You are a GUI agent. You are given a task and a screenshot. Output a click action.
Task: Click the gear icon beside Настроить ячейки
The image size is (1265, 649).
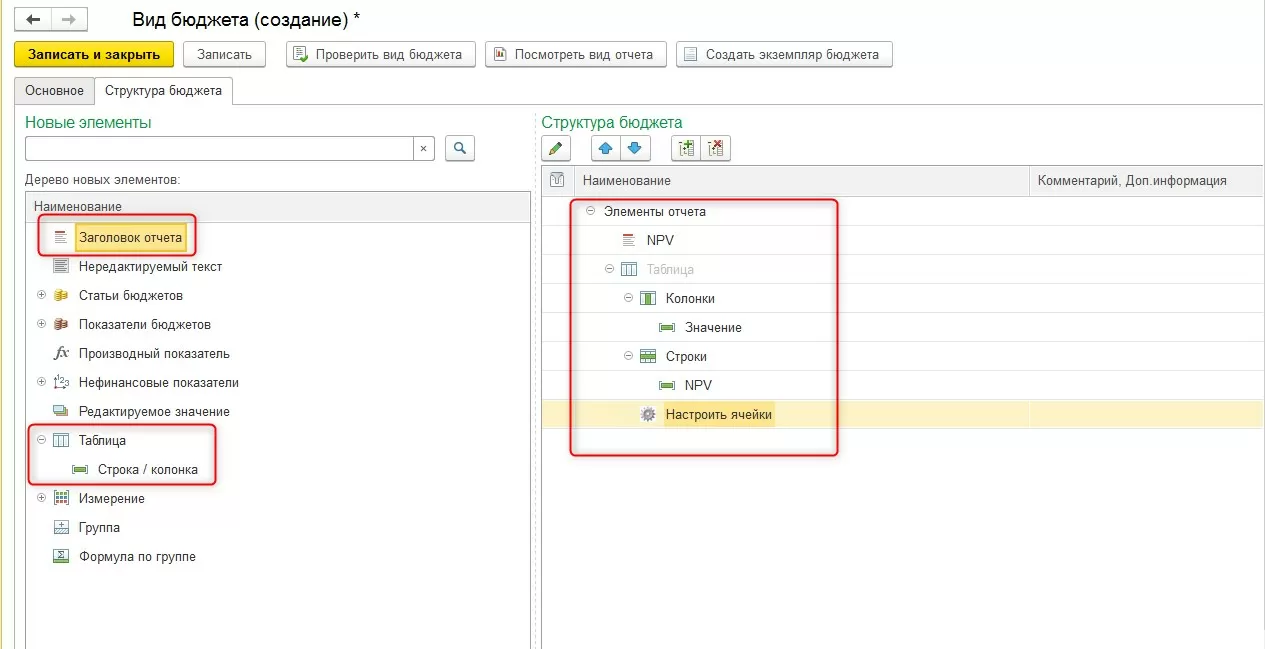648,414
